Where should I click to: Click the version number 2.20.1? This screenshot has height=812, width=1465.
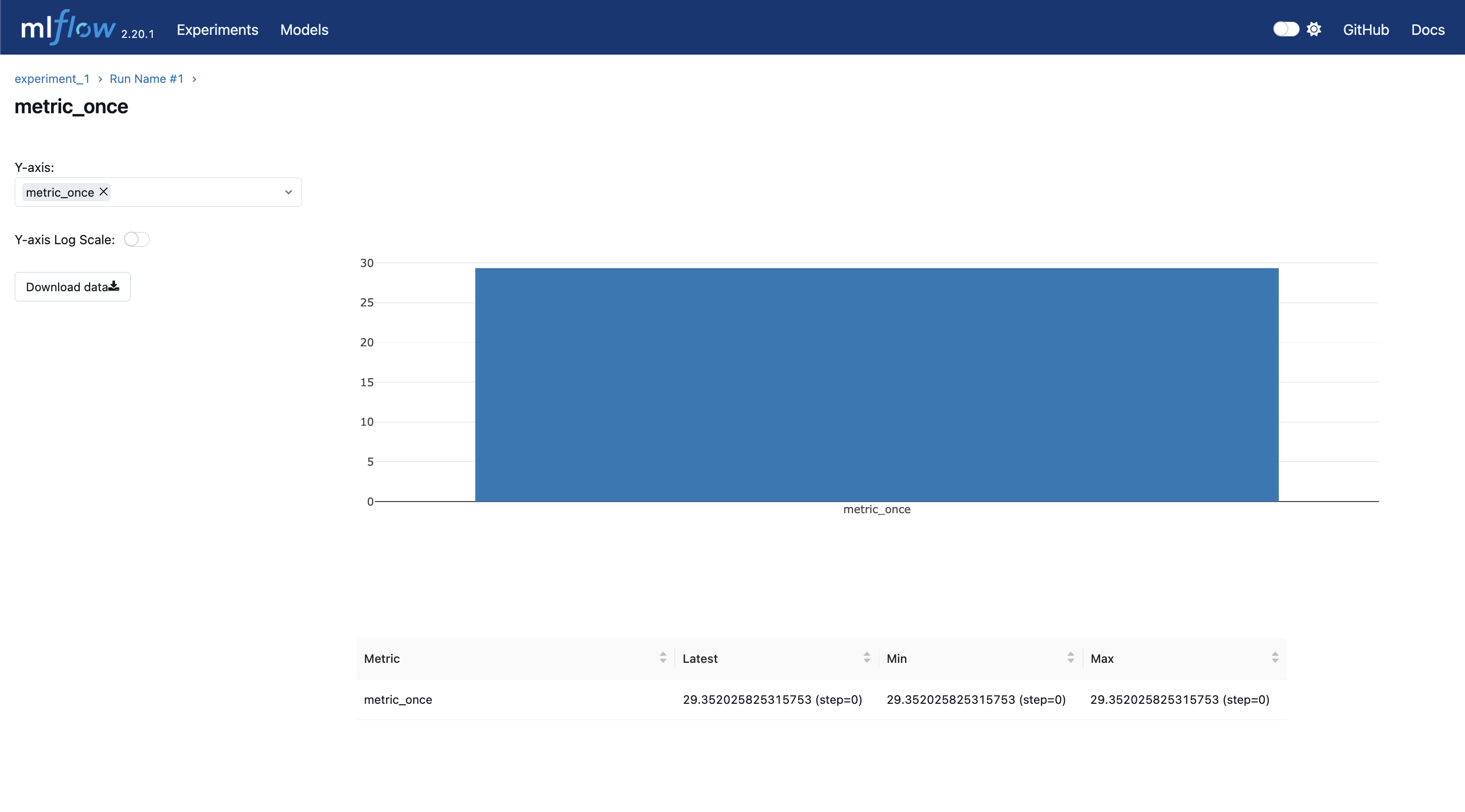(x=138, y=34)
